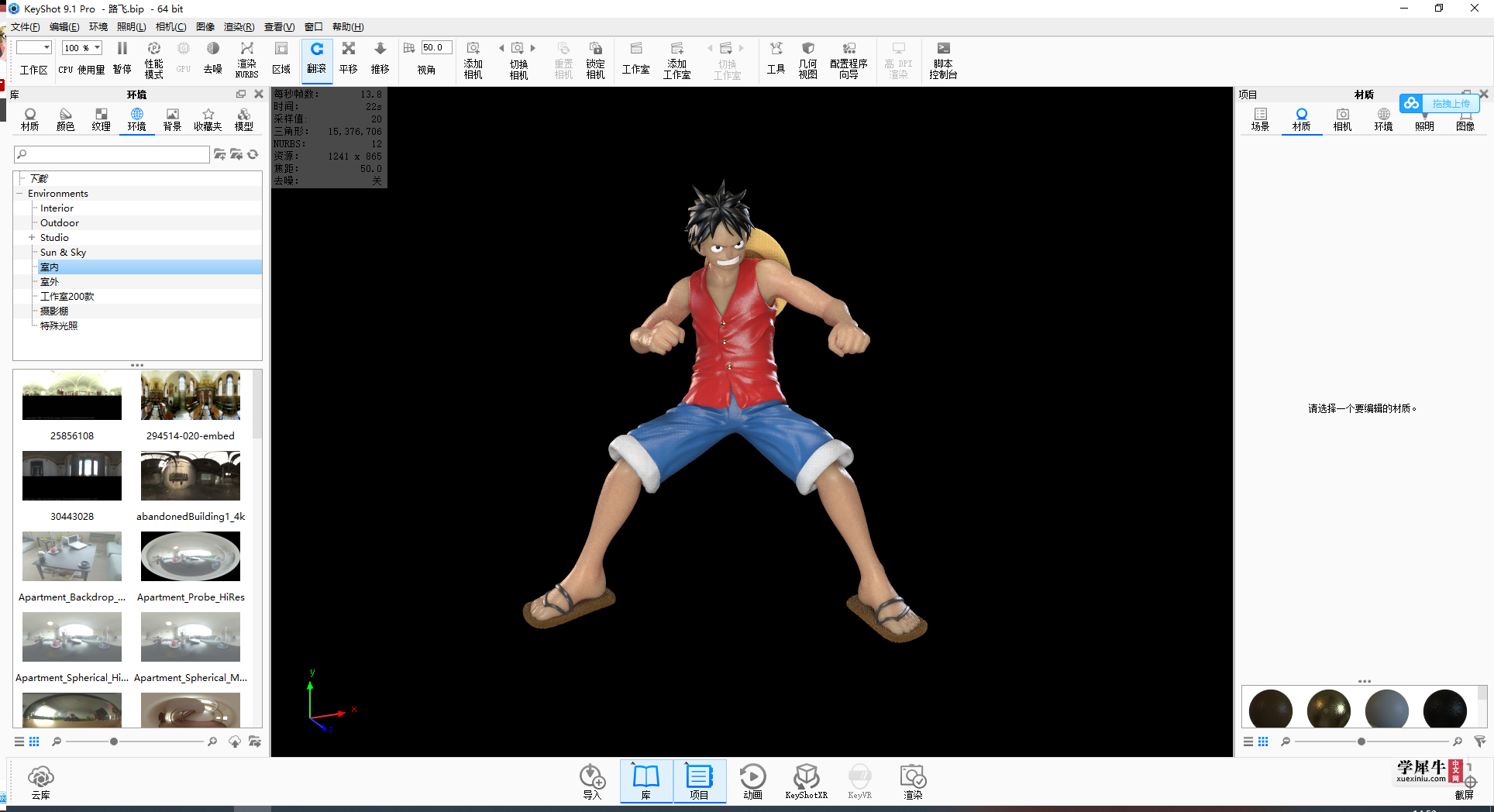The image size is (1494, 812).
Task: Adjust project material thumbnail size slider
Action: point(1361,741)
